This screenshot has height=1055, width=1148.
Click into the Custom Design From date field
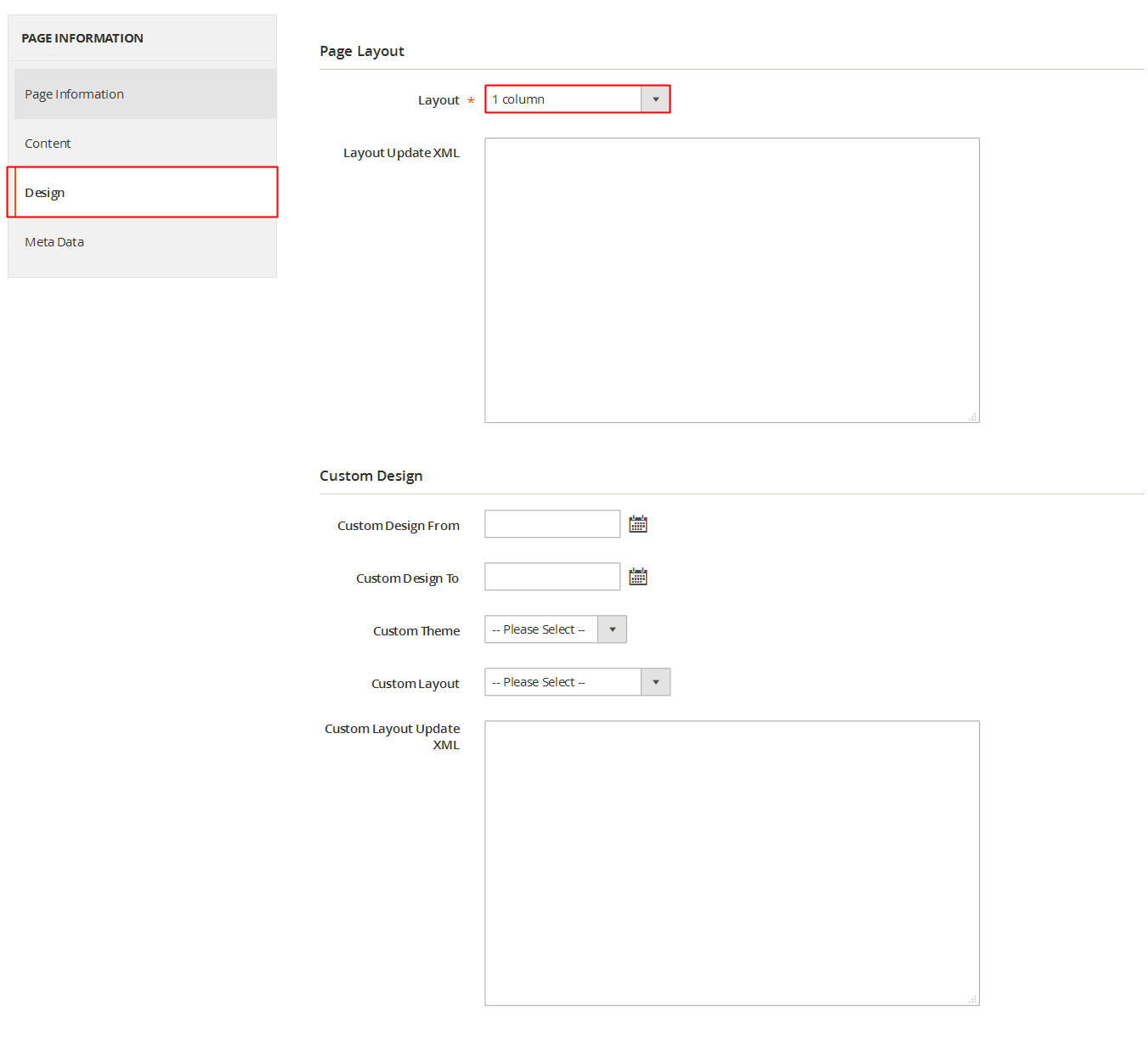[x=552, y=524]
